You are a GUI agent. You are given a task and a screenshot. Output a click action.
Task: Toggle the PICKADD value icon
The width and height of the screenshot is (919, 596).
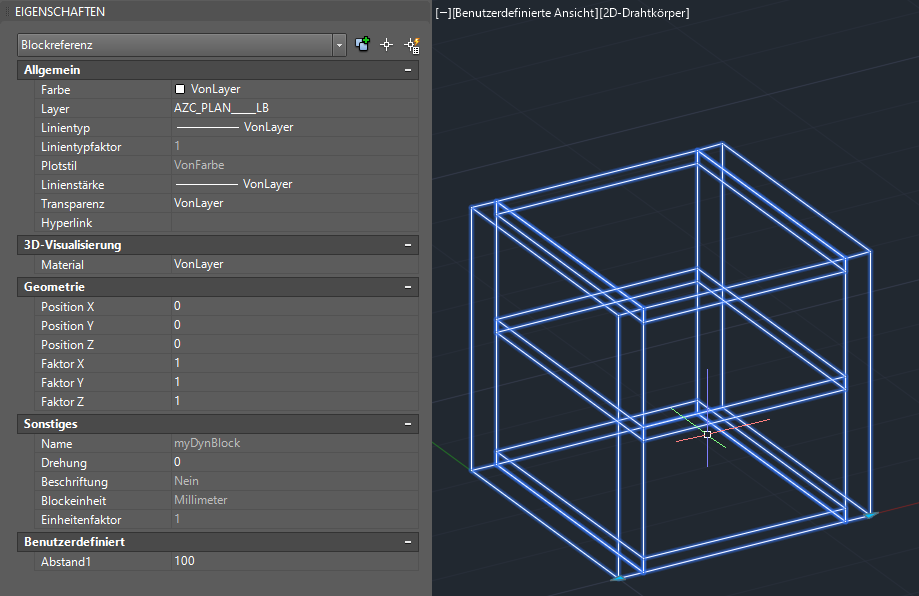362,44
